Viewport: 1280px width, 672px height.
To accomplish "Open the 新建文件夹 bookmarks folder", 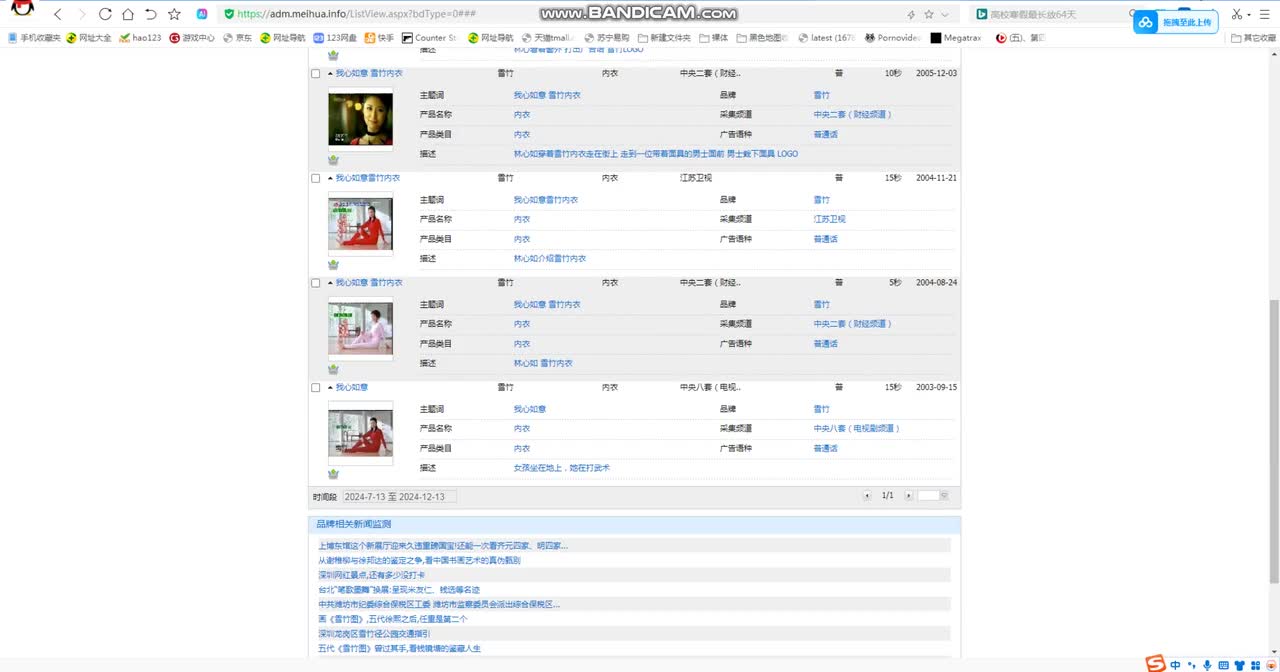I will click(664, 38).
